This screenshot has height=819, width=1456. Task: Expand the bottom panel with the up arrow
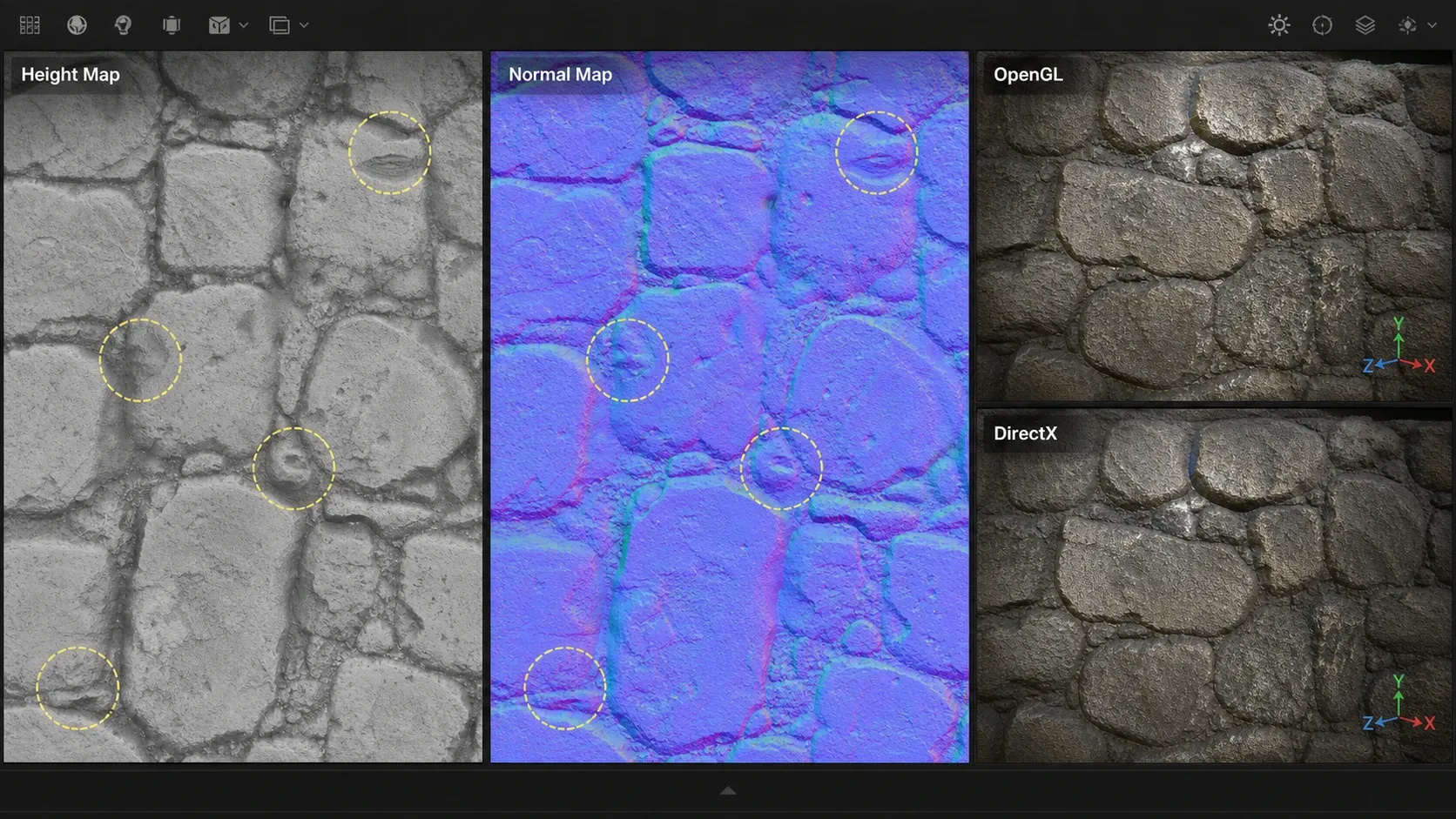pyautogui.click(x=728, y=790)
